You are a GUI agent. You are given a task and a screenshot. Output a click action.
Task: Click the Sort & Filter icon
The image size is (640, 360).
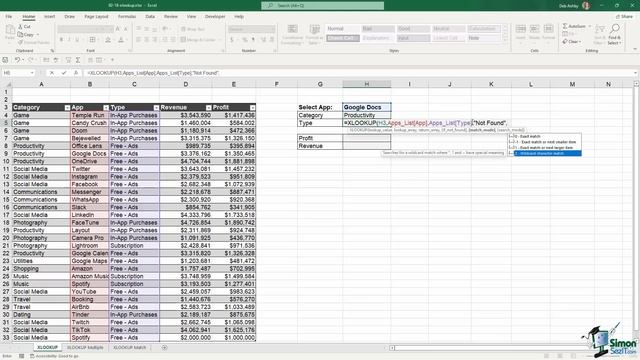(599, 29)
